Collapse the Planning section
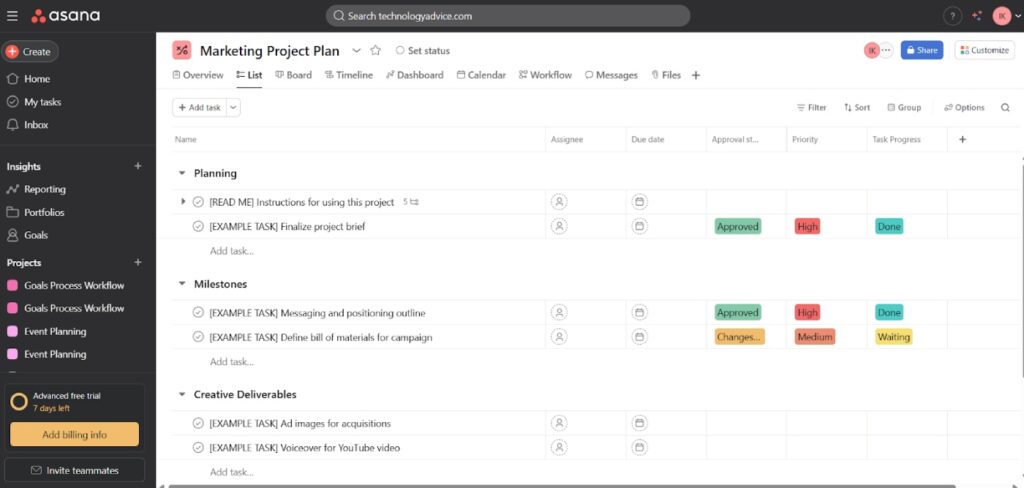 [x=182, y=173]
